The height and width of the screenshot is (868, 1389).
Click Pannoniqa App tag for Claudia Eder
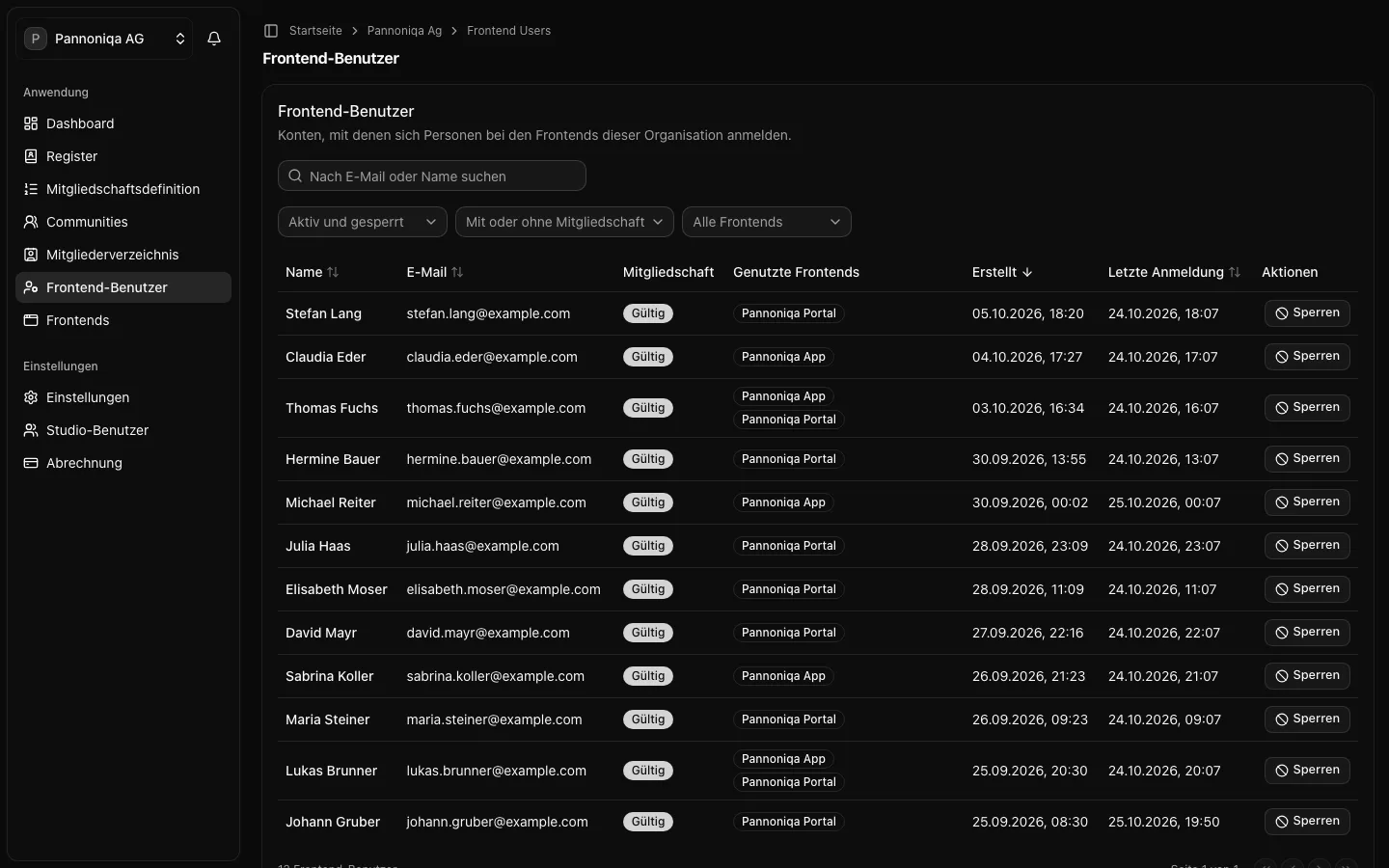point(783,357)
